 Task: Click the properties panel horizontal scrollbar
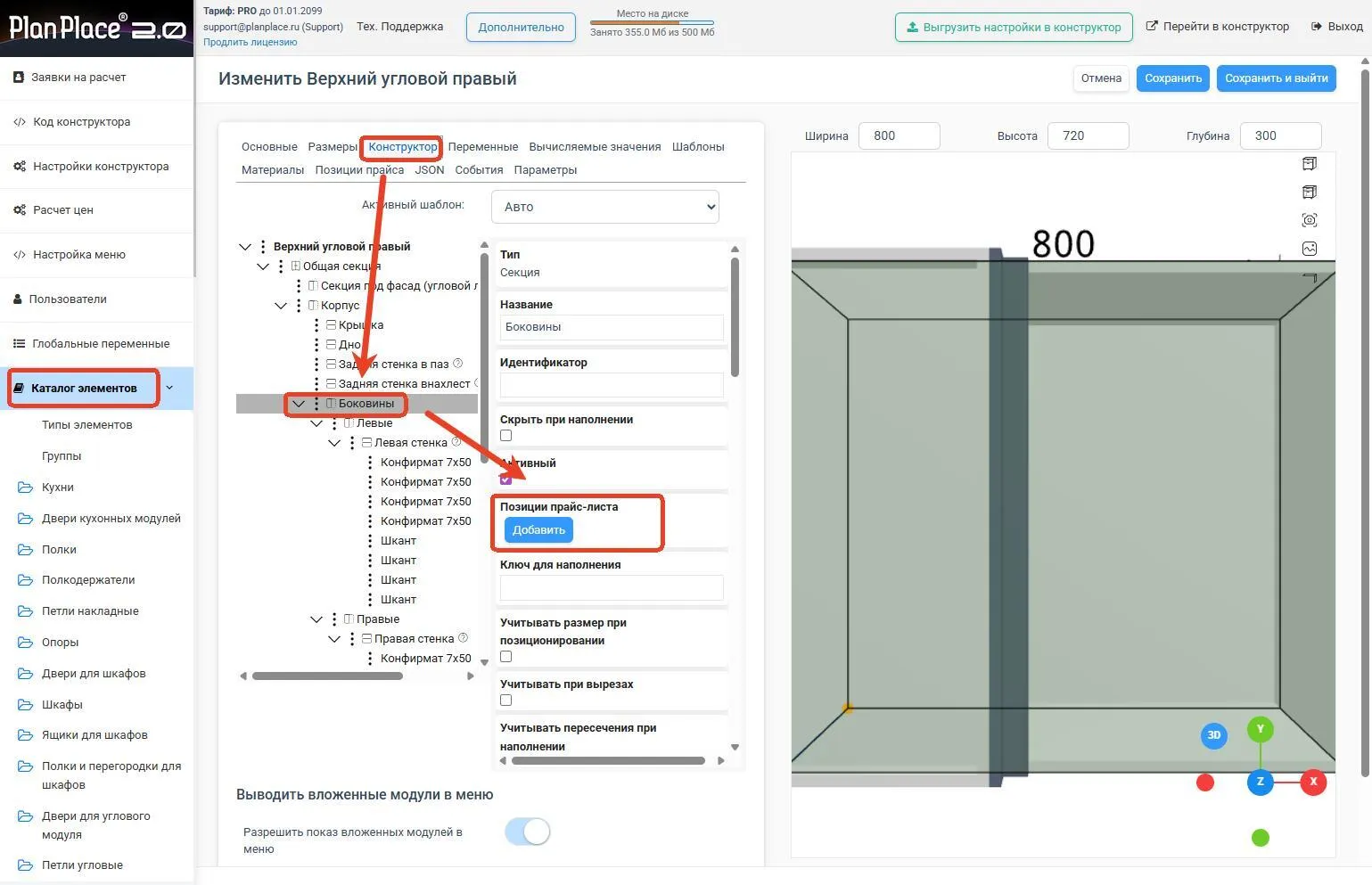pos(607,761)
